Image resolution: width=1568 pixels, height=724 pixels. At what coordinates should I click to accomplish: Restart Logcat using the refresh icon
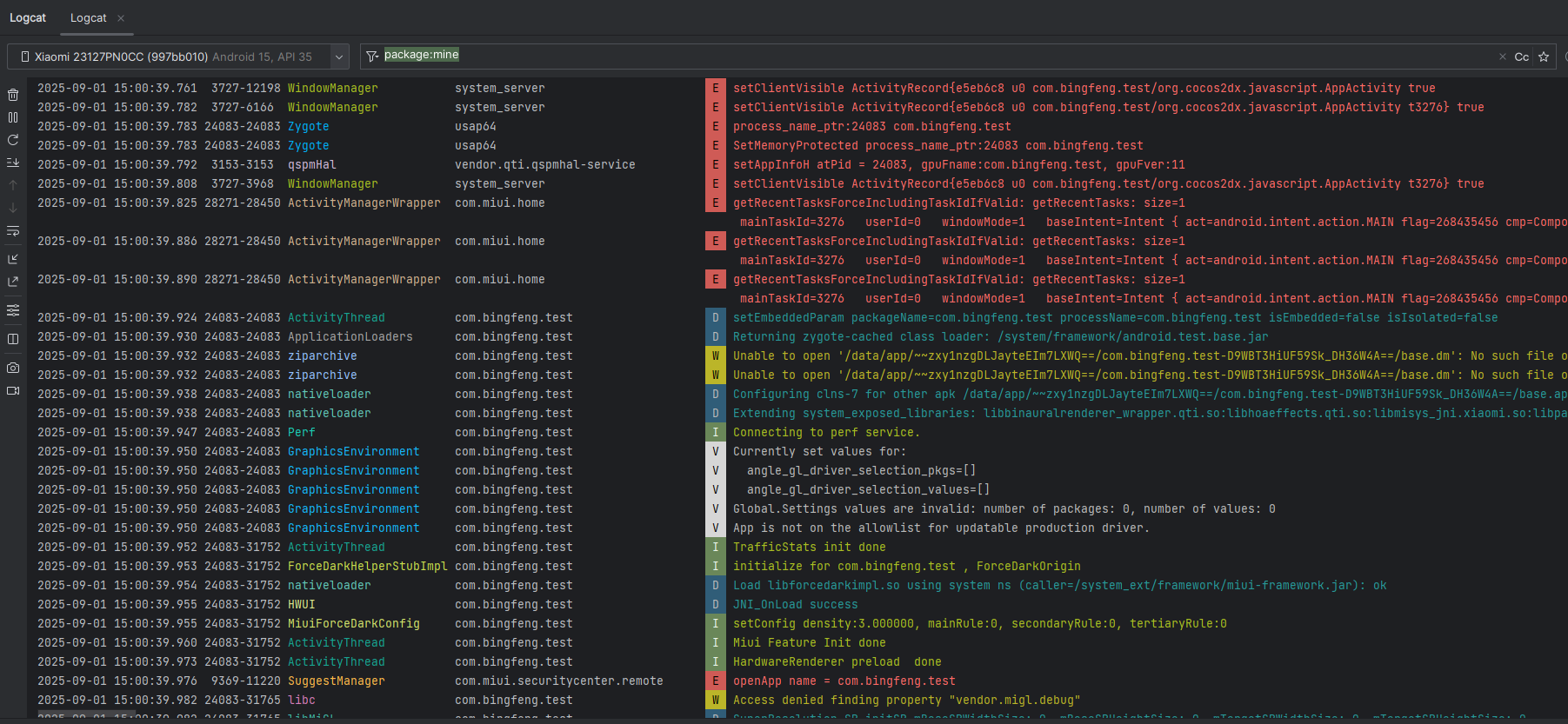(x=13, y=140)
